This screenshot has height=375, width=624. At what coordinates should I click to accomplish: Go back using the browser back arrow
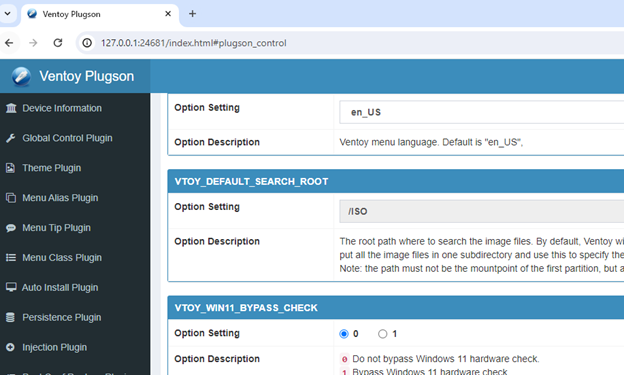tap(9, 43)
